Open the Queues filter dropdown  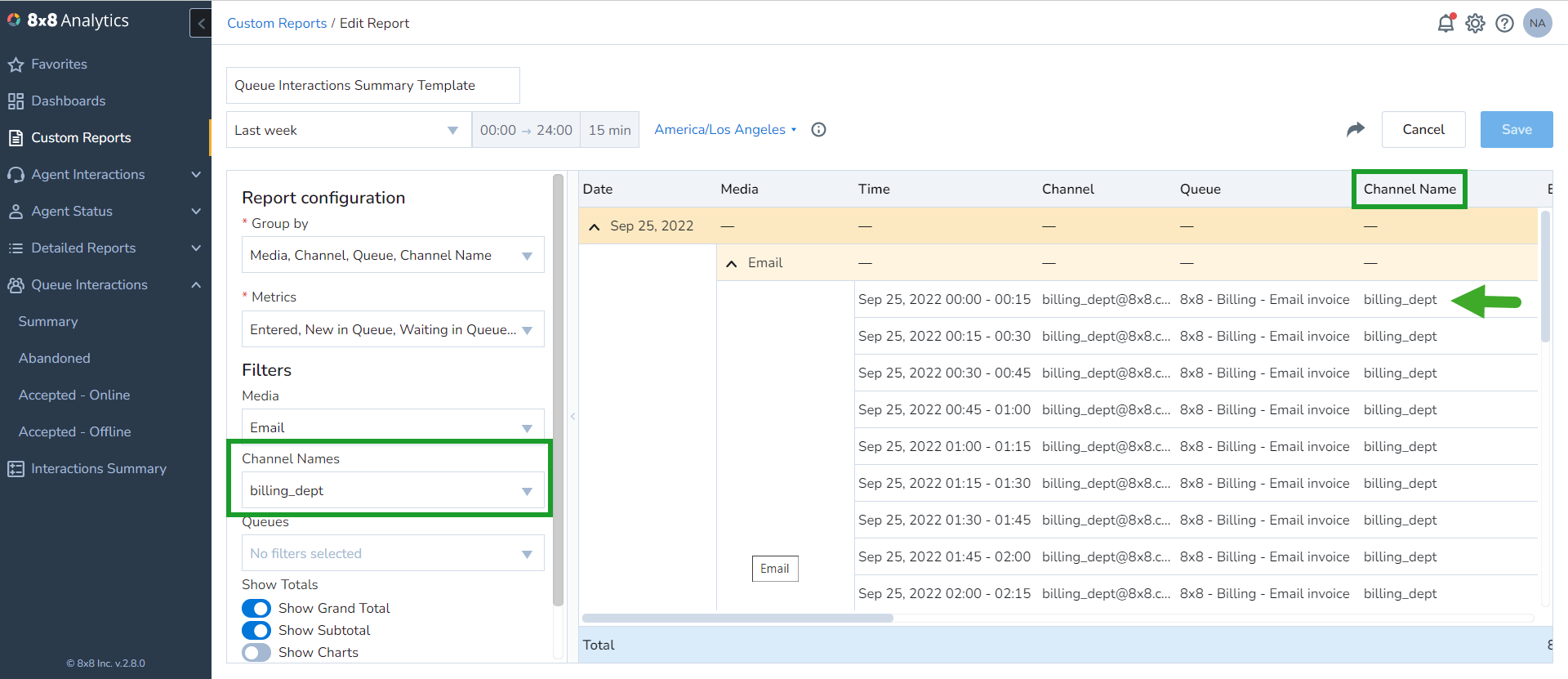click(x=393, y=553)
